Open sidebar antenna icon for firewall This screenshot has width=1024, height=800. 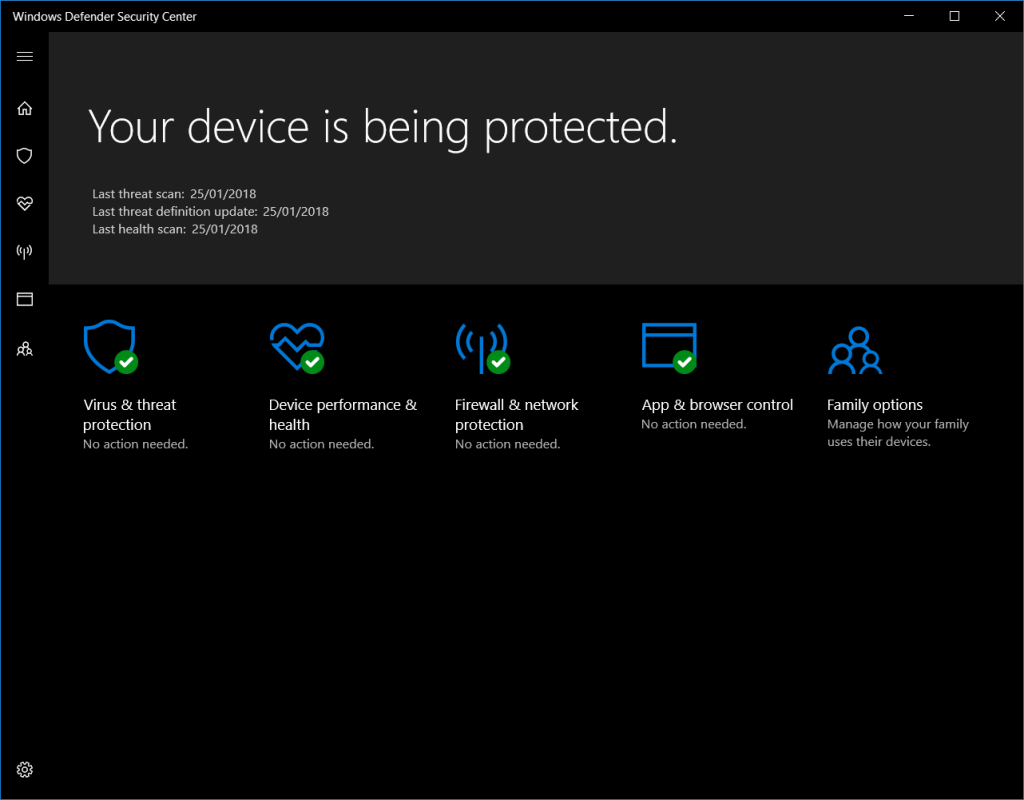click(x=25, y=251)
